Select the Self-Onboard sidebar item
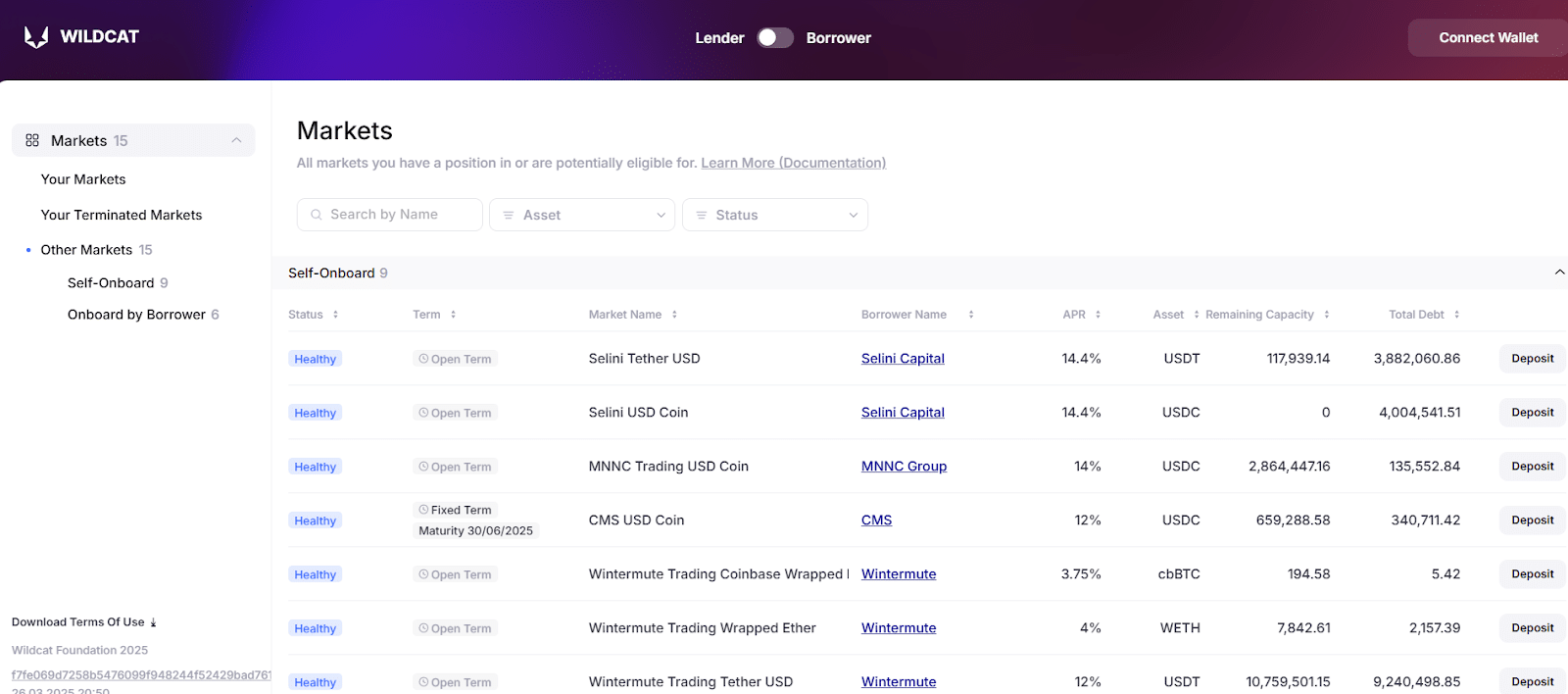1568x694 pixels. coord(111,282)
